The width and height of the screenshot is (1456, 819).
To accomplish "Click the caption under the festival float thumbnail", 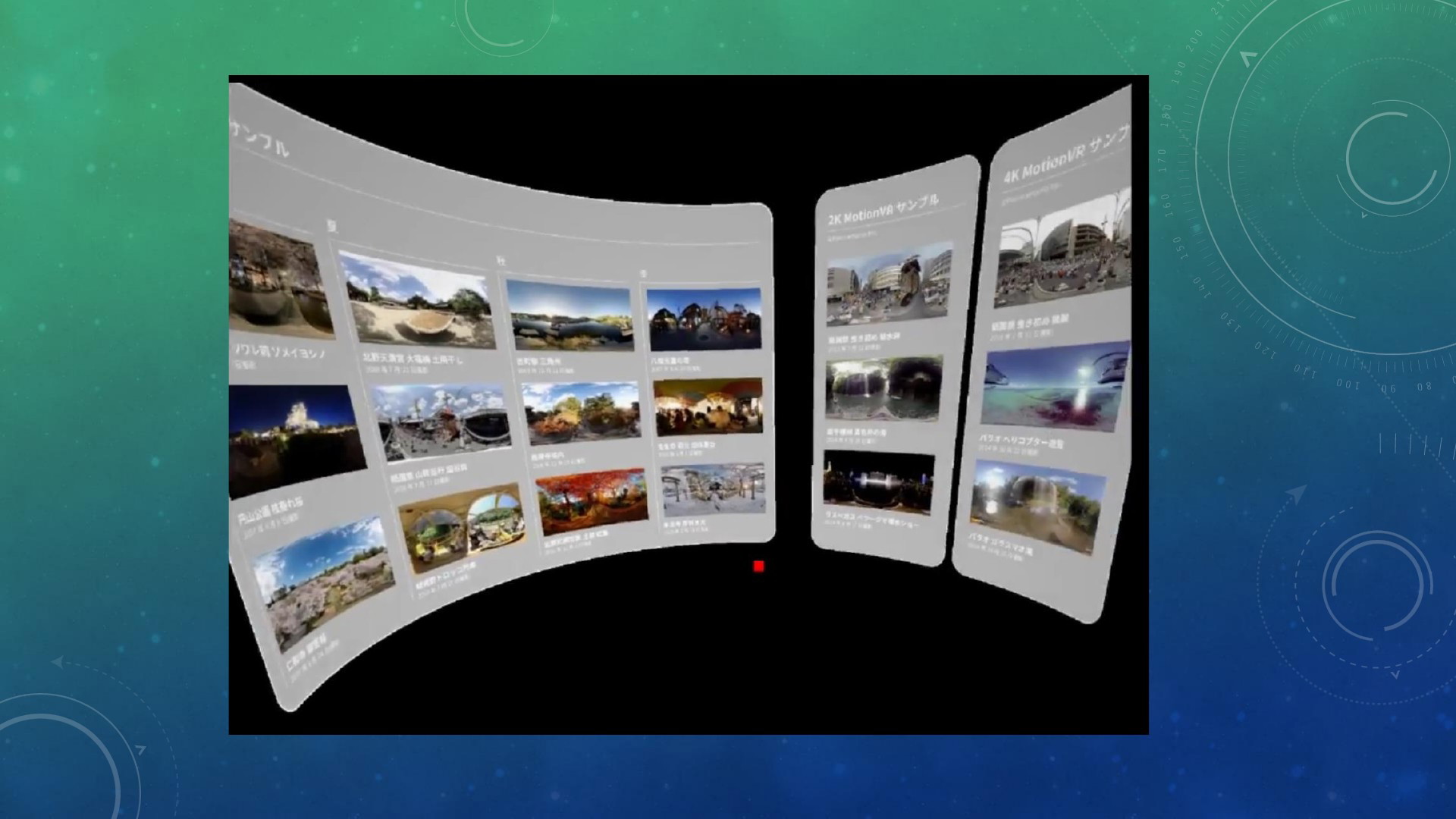I will tap(428, 473).
